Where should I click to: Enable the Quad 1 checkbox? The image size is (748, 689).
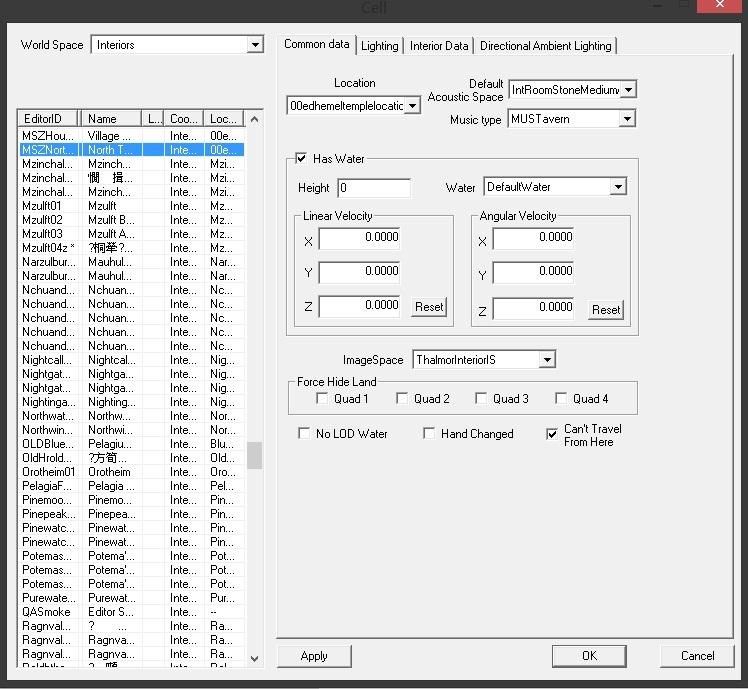pyautogui.click(x=322, y=398)
